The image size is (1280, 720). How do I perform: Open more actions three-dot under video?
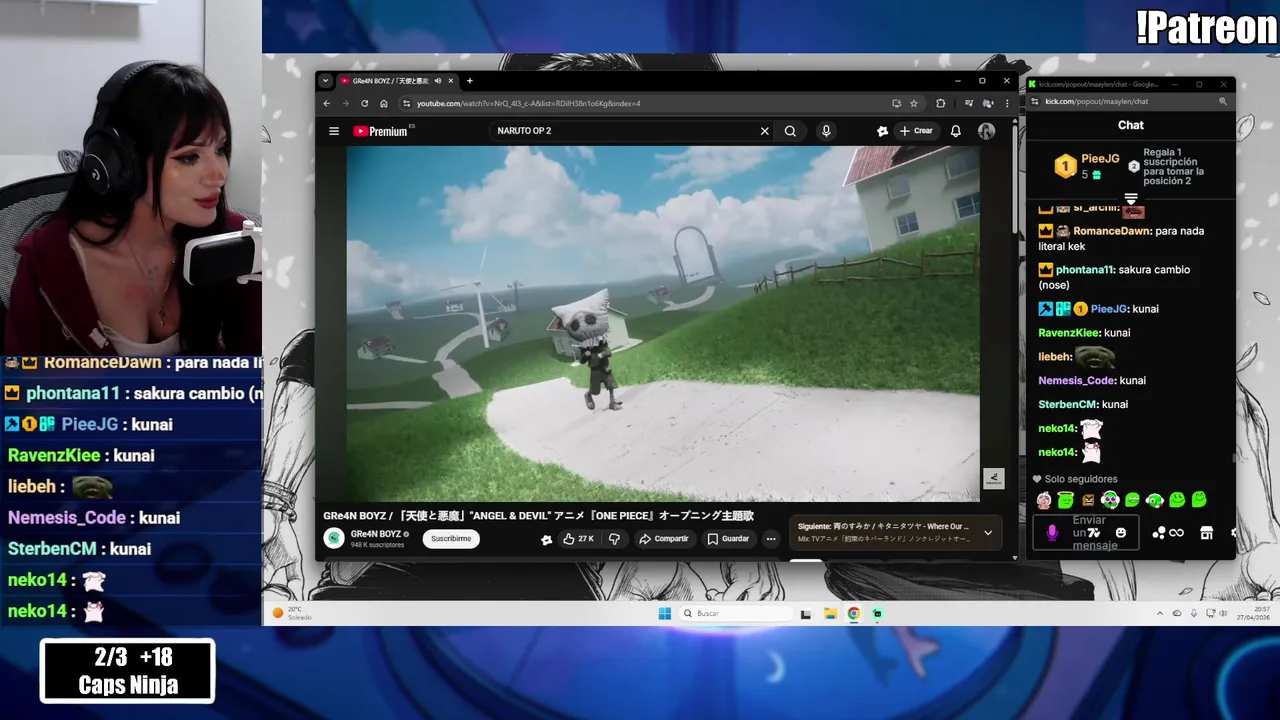coord(771,539)
